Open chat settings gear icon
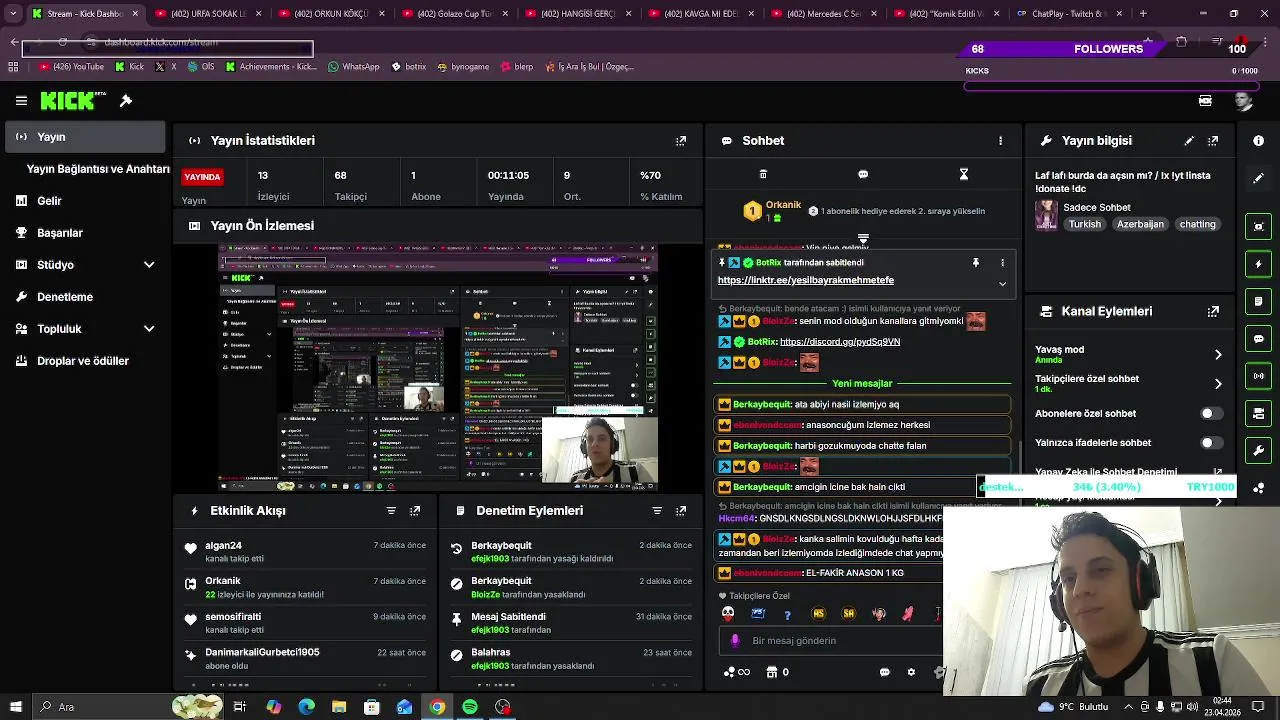1280x720 pixels. click(x=911, y=672)
